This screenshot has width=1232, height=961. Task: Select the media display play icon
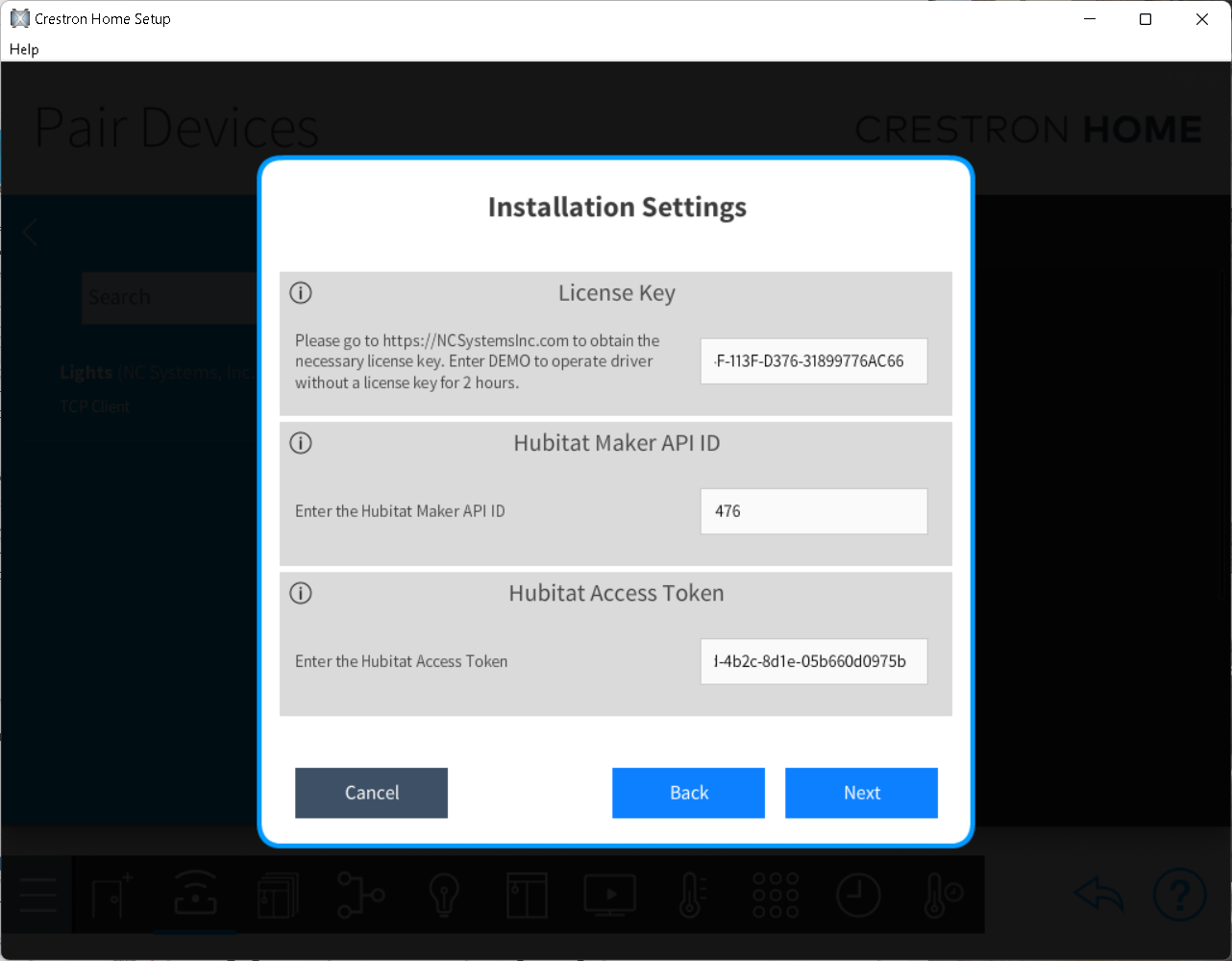[609, 895]
